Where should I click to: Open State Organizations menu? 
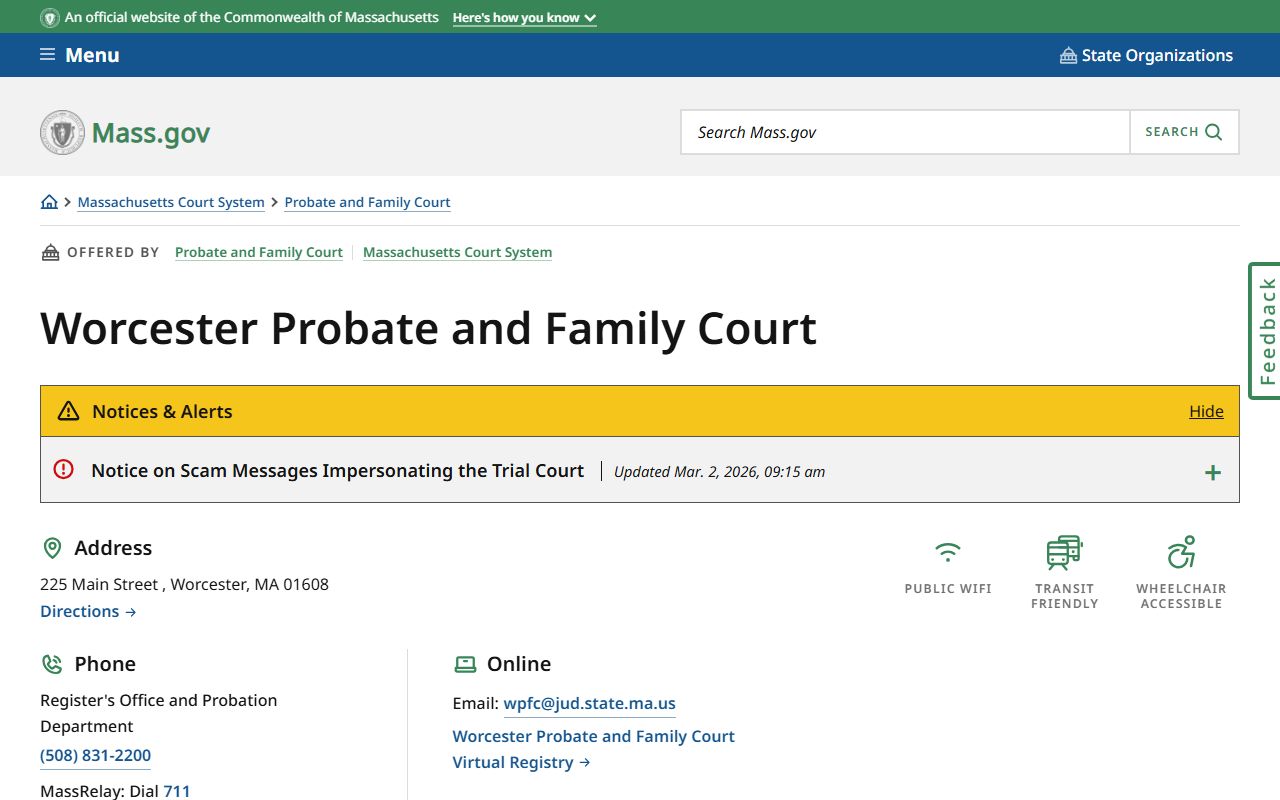click(1146, 55)
